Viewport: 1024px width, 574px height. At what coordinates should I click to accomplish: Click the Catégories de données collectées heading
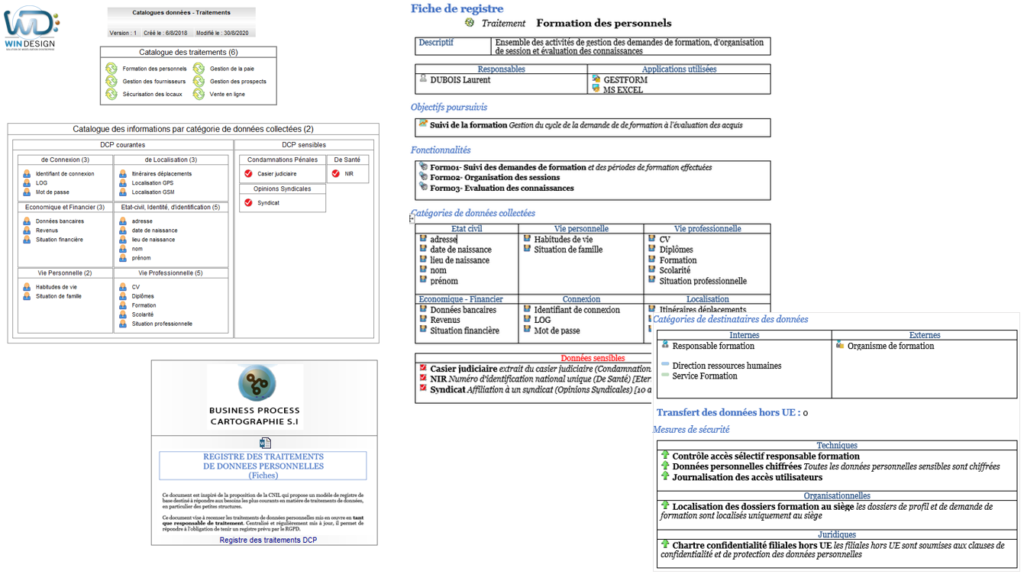click(473, 213)
